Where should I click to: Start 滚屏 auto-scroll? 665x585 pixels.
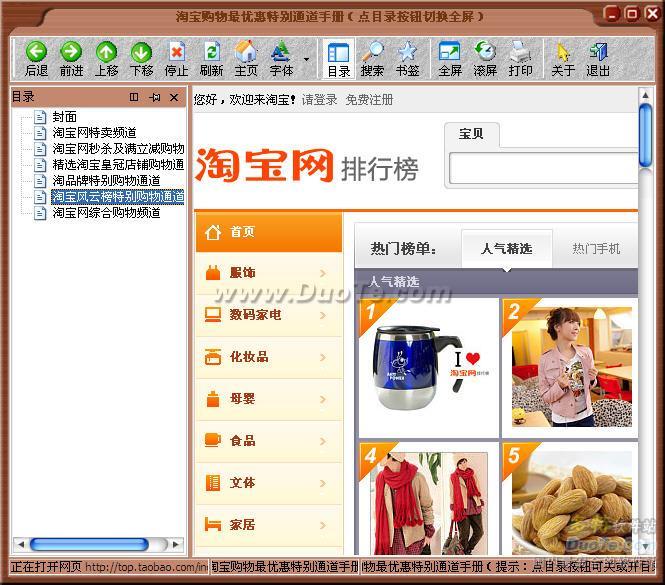[485, 51]
